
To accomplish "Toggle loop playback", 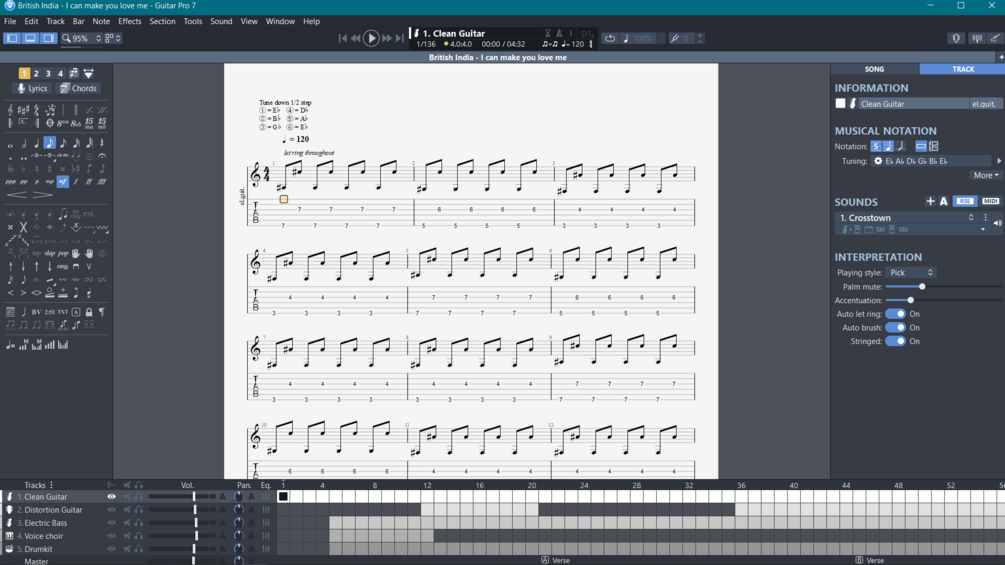I will [x=610, y=38].
